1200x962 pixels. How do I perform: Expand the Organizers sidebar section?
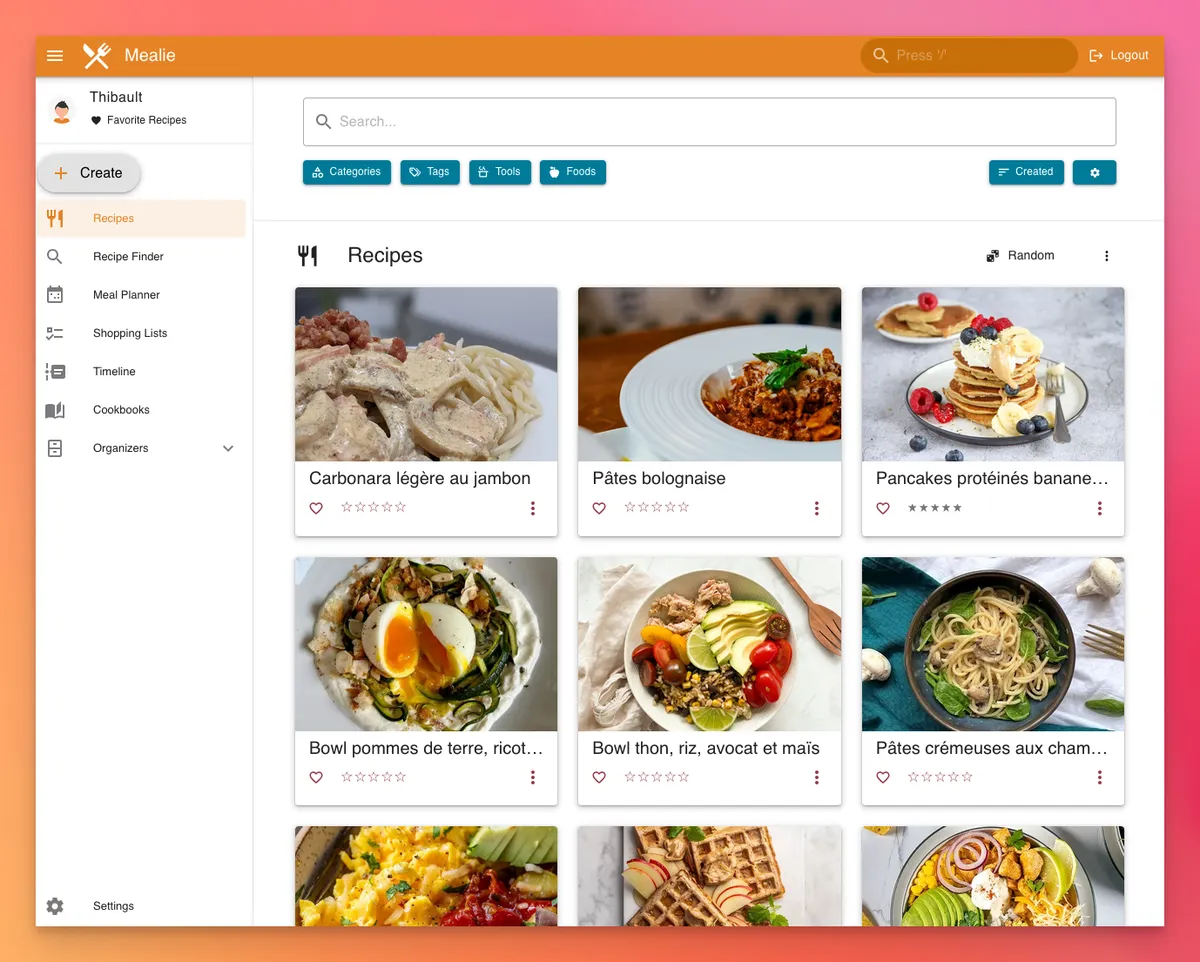click(141, 448)
